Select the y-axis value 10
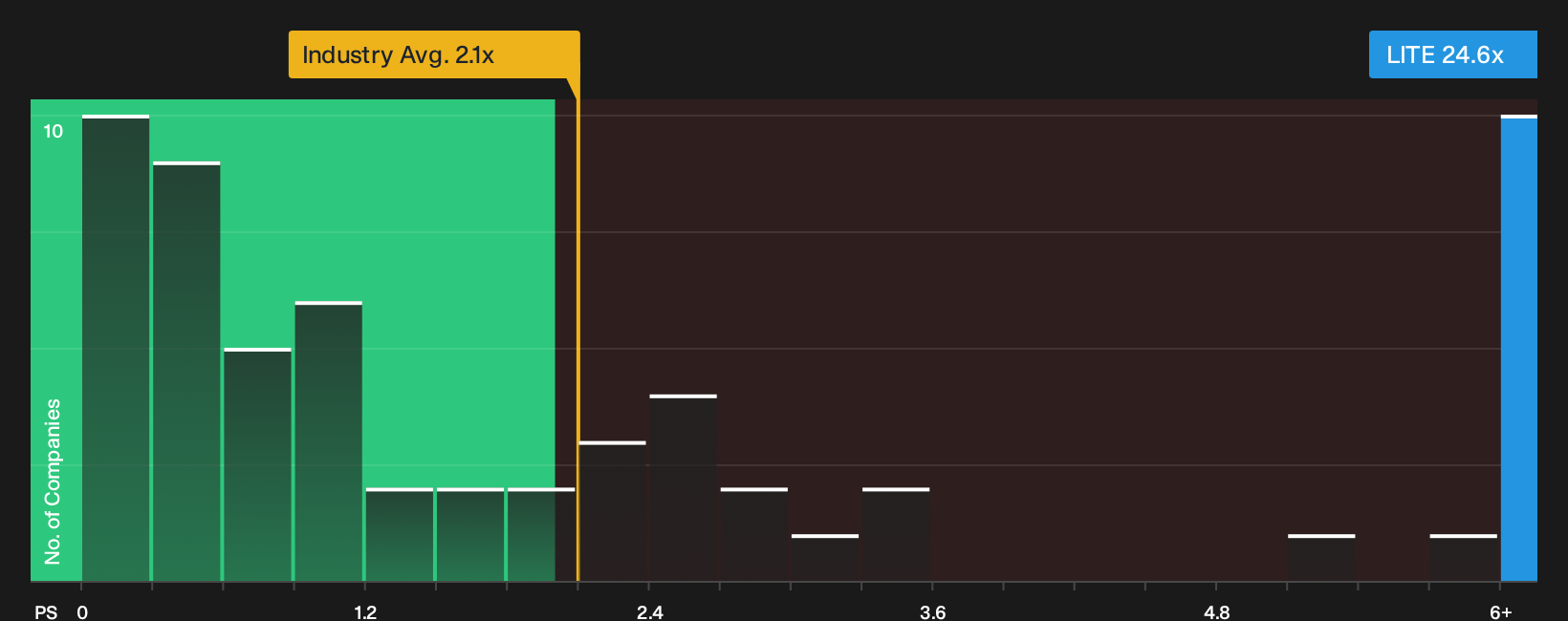This screenshot has width=1568, height=621. (54, 131)
